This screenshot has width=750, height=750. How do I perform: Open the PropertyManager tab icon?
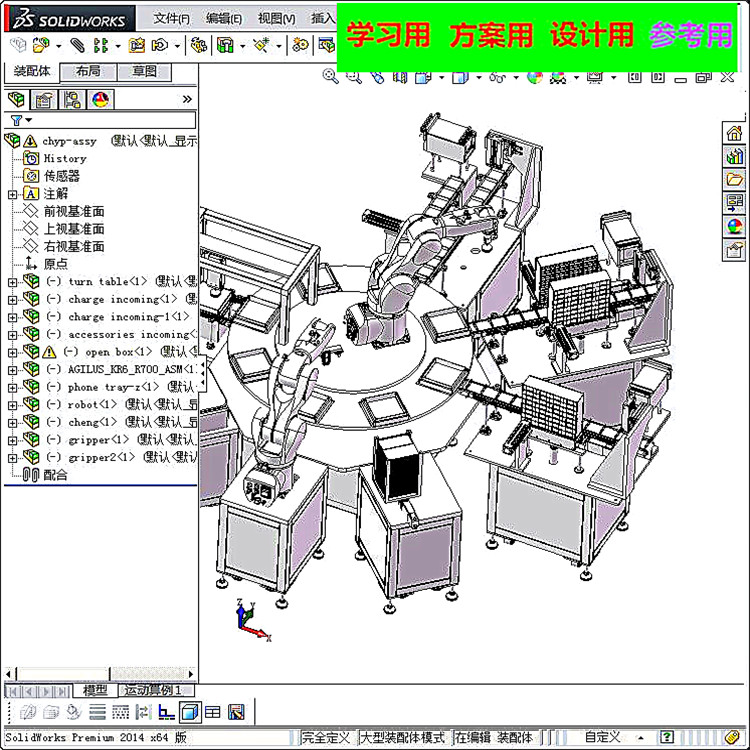click(x=44, y=99)
